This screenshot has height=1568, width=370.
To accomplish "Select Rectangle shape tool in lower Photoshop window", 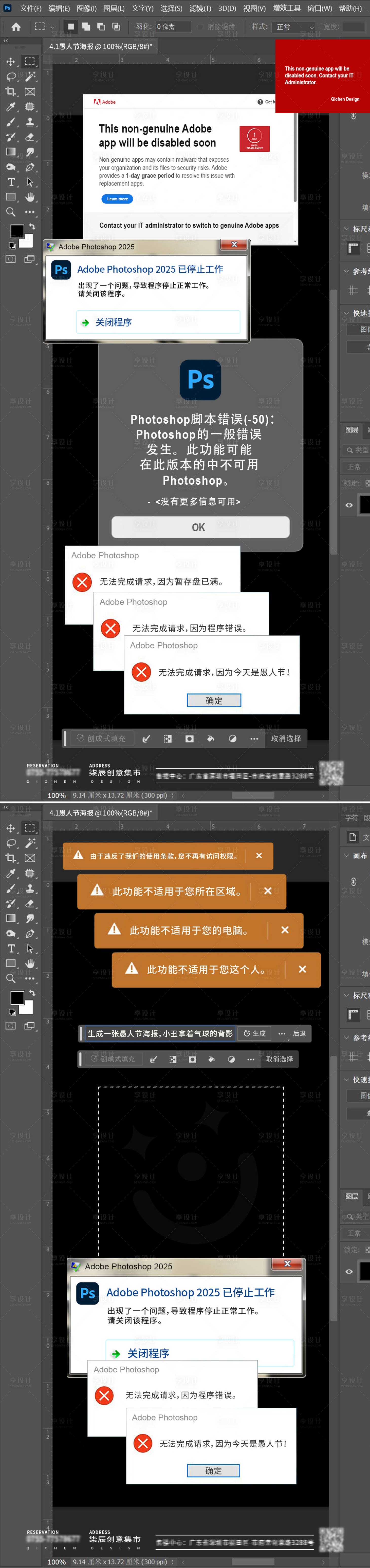I will (11, 964).
